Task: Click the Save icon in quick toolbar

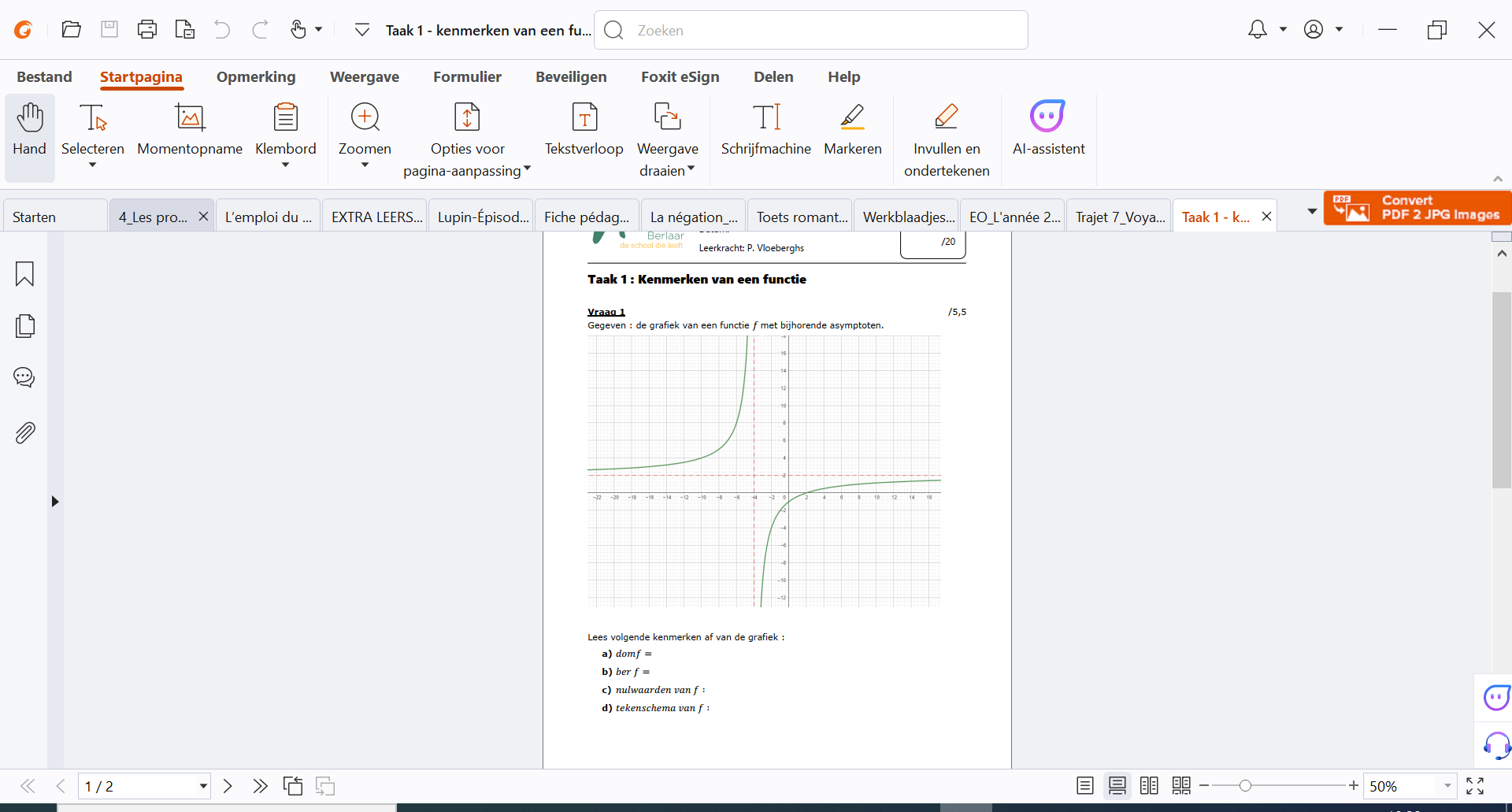Action: 109,30
